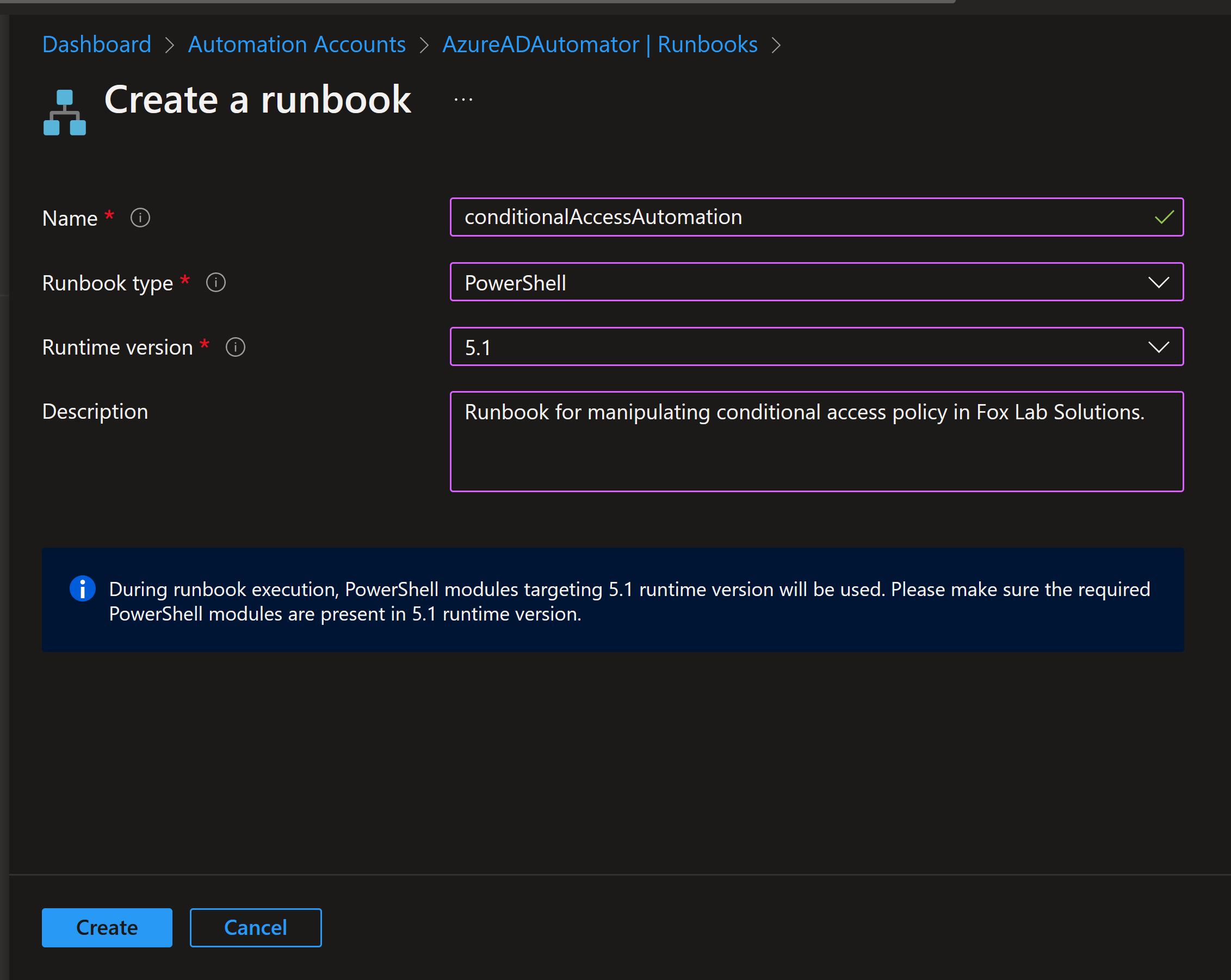Click info icon beside Runbook type

[x=216, y=283]
